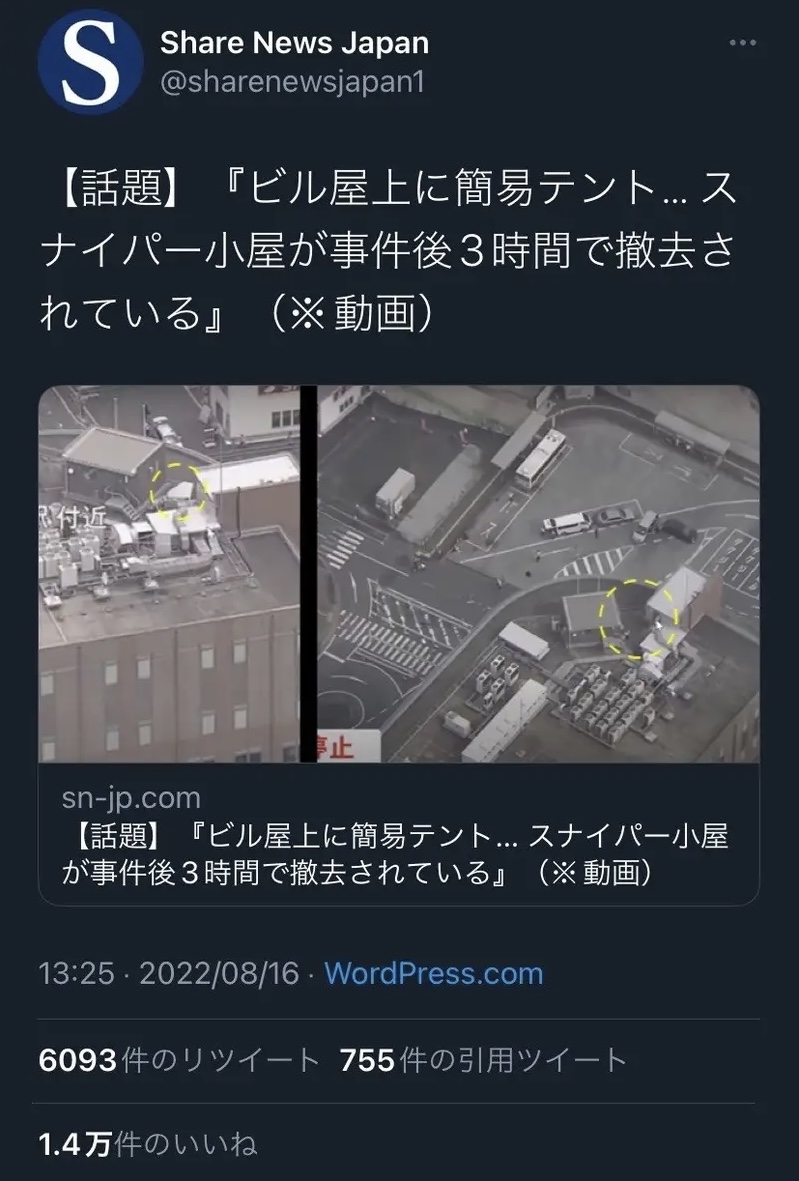View the 6093件のリツイート list
Image resolution: width=799 pixels, height=1181 pixels.
pyautogui.click(x=179, y=1060)
